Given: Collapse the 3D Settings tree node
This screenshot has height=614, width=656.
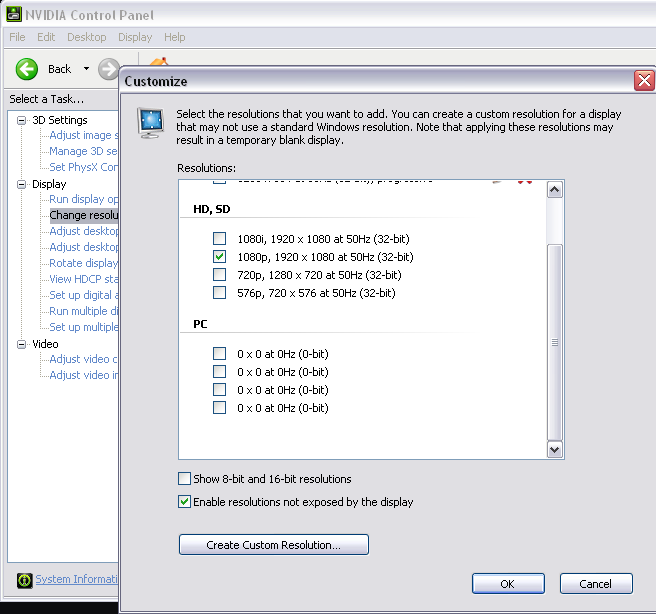Looking at the screenshot, I should [x=21, y=120].
